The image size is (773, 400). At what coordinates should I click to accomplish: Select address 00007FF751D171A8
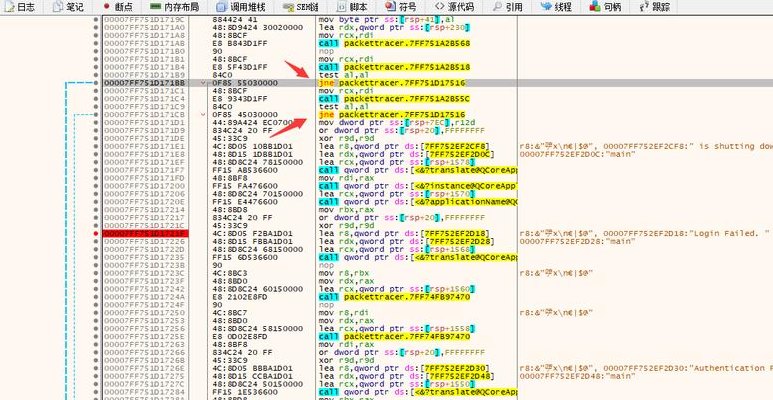click(145, 36)
